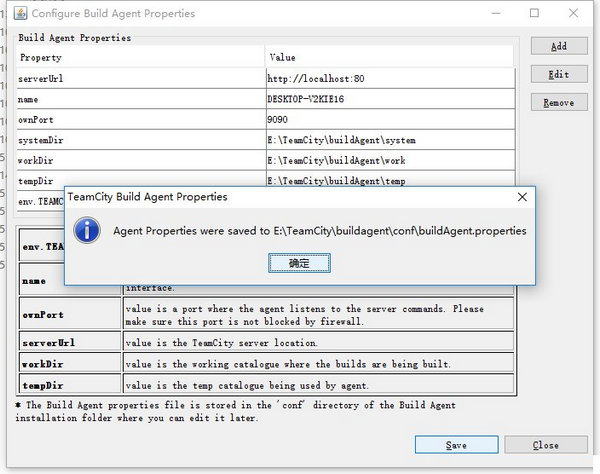The image size is (600, 474).
Task: Click the Add button
Action: tap(559, 46)
